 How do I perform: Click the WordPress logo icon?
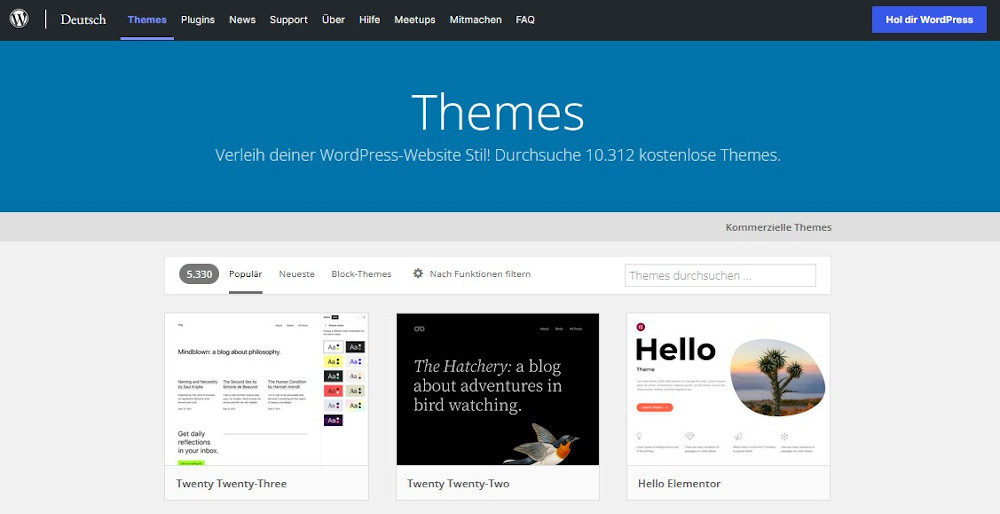point(19,19)
